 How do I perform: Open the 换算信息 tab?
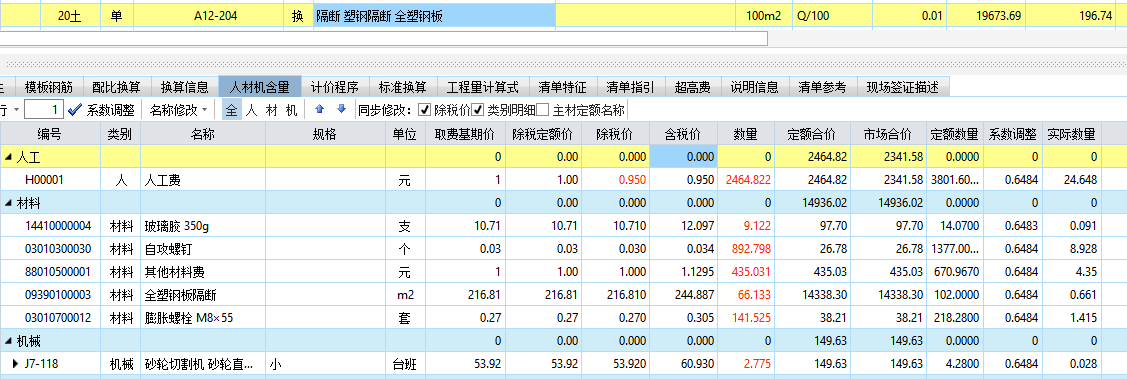coord(185,87)
